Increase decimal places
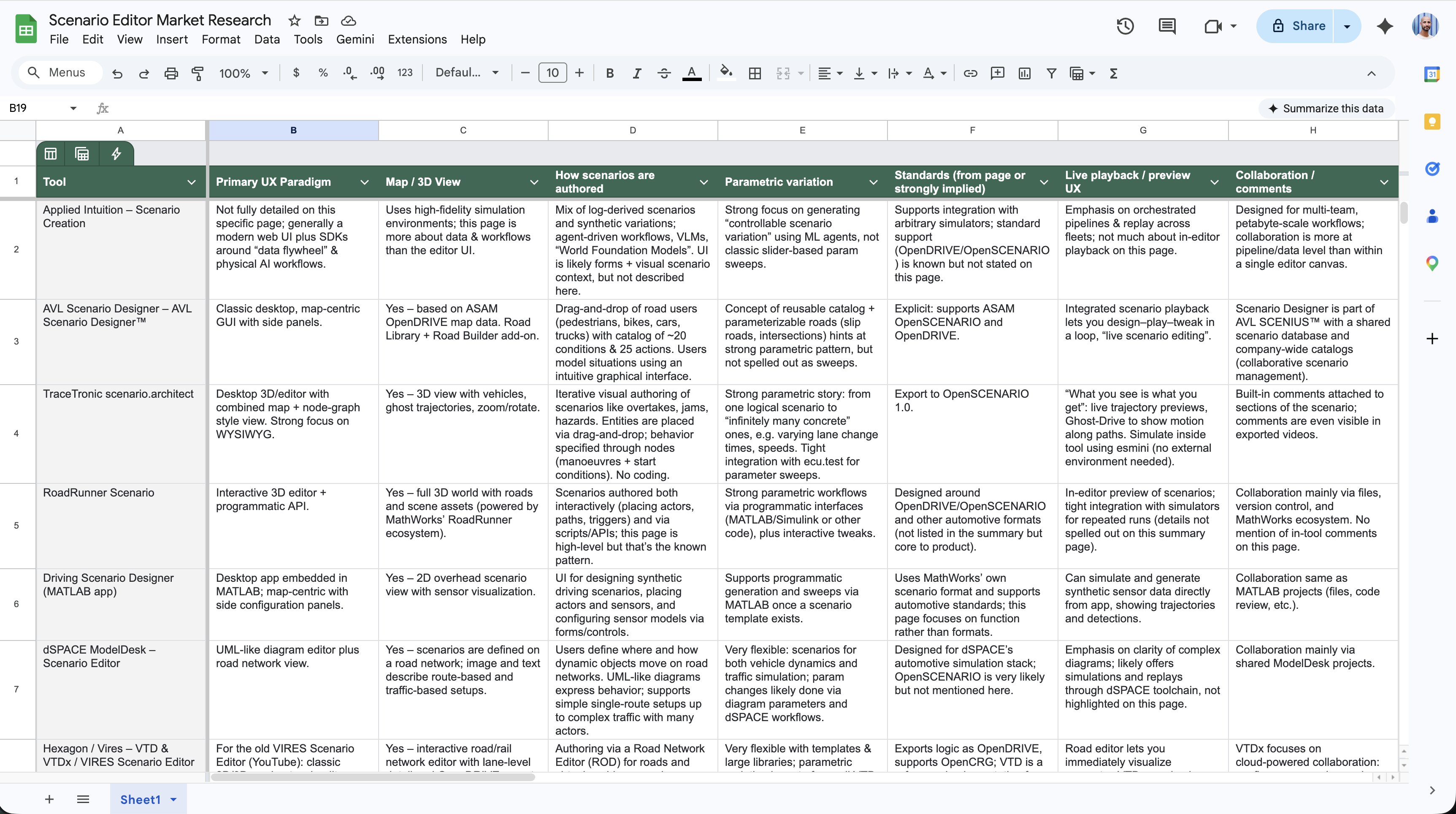 377,73
